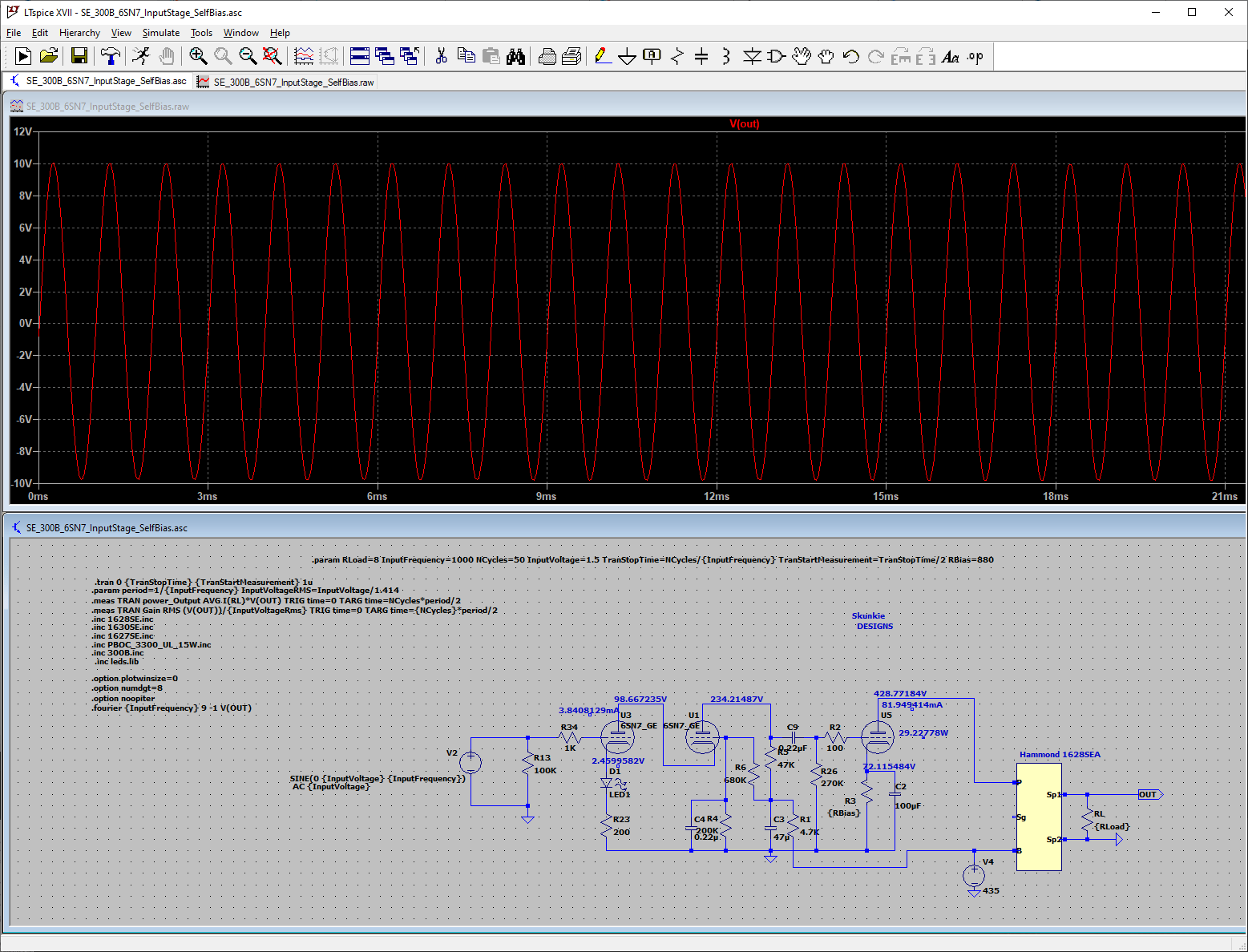This screenshot has height=952, width=1248.
Task: Select the Pan magnifier icon
Action: click(x=223, y=56)
